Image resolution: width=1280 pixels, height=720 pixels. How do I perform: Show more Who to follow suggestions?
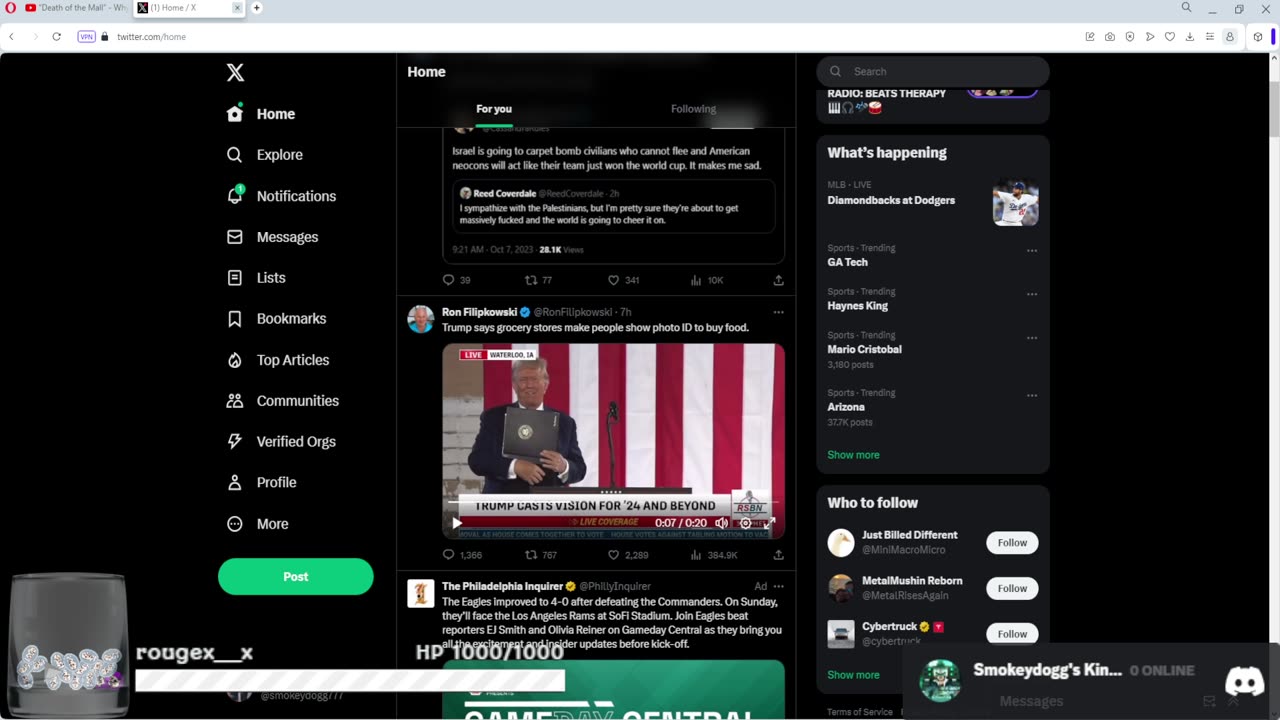coord(853,675)
